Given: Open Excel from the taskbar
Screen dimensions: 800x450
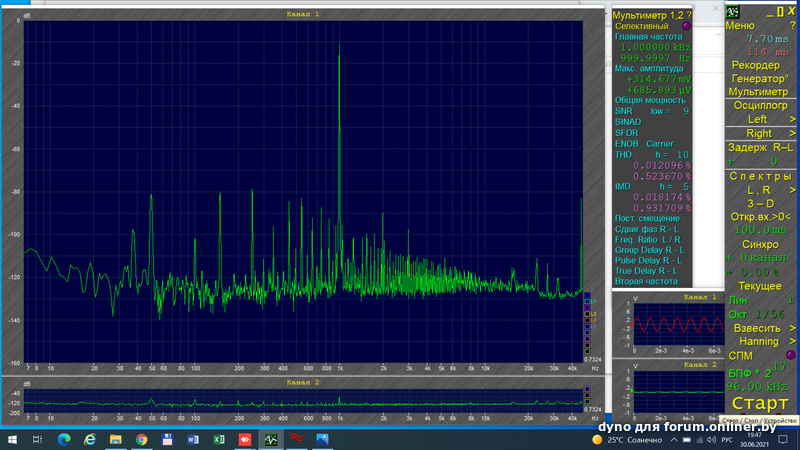Looking at the screenshot, I should pos(219,439).
